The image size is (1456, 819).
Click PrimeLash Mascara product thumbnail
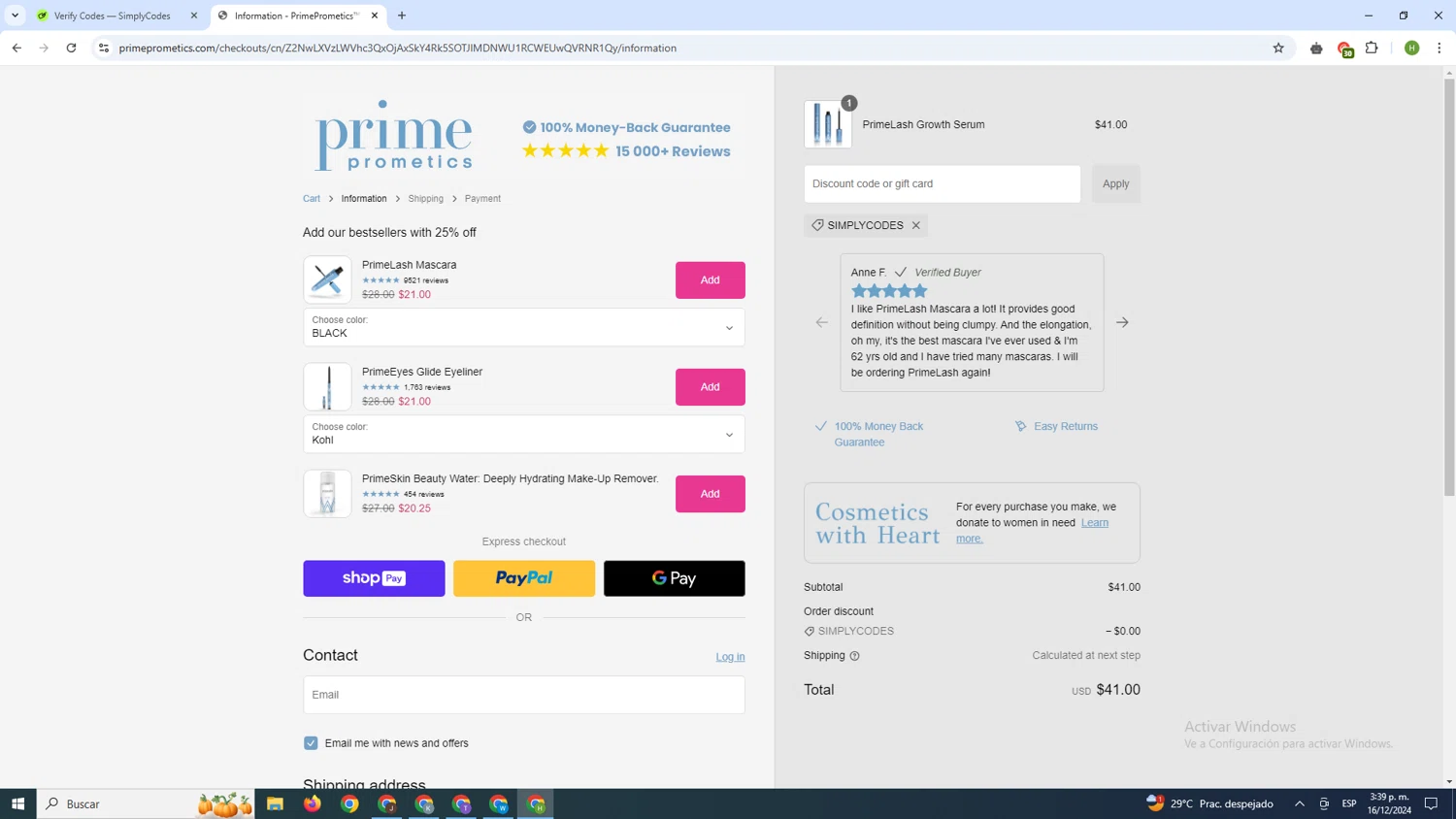click(x=327, y=279)
